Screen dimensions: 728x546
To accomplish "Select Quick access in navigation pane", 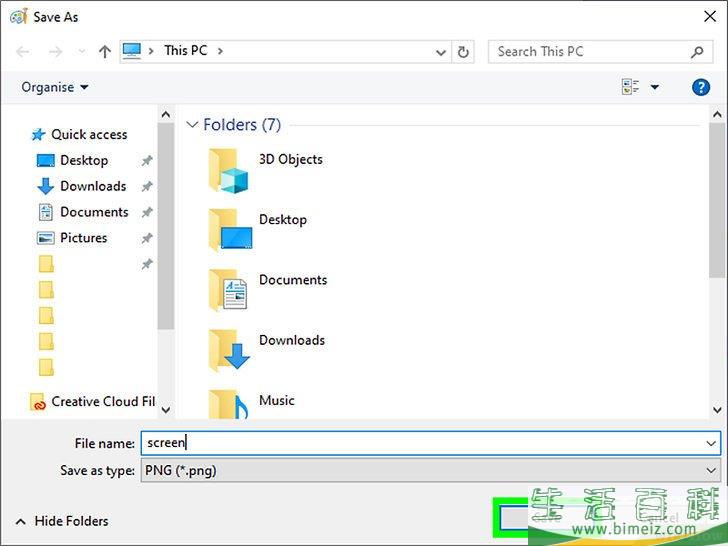I will pyautogui.click(x=88, y=134).
